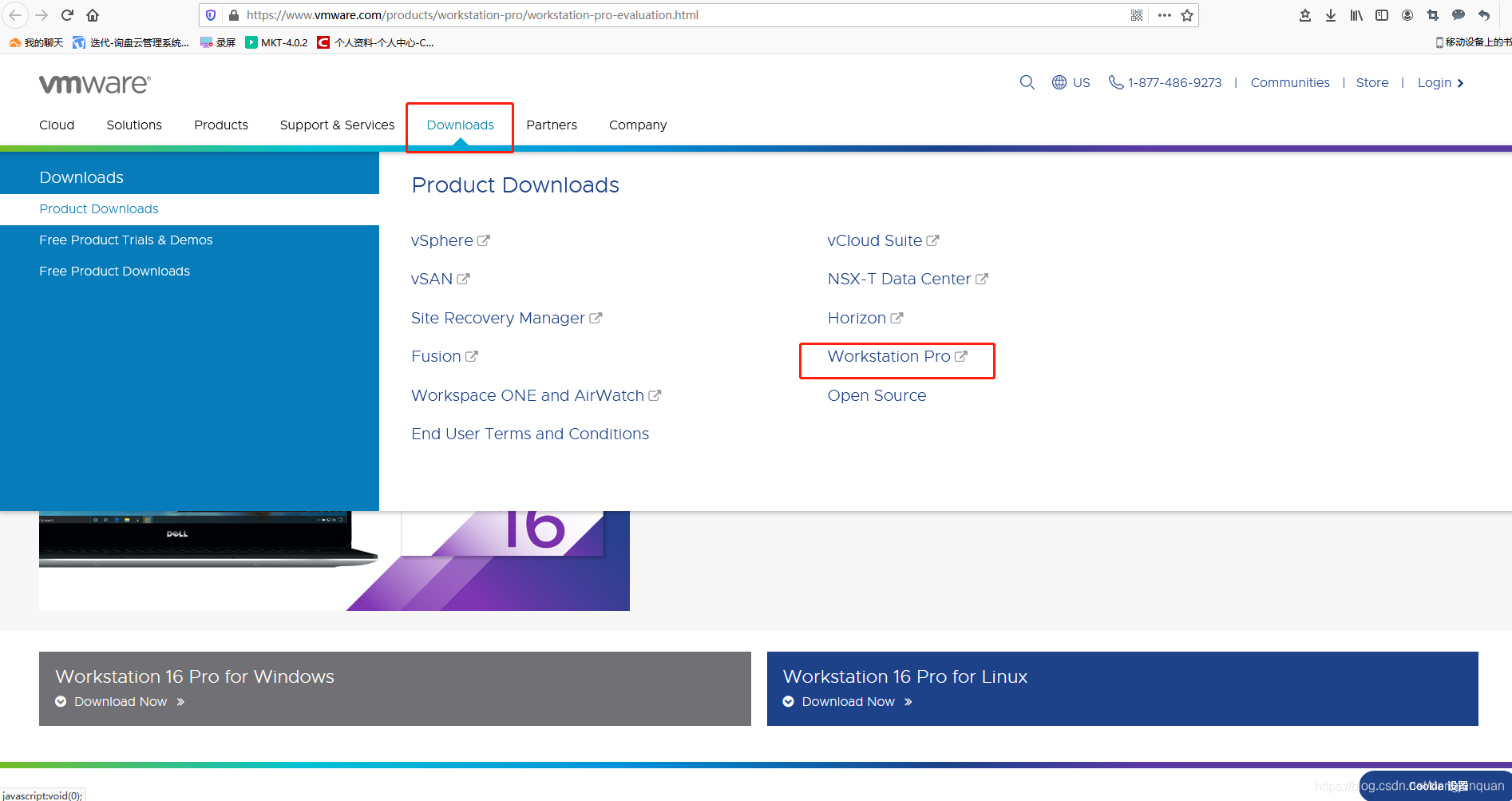Open the 录屏 bookmark

[218, 42]
